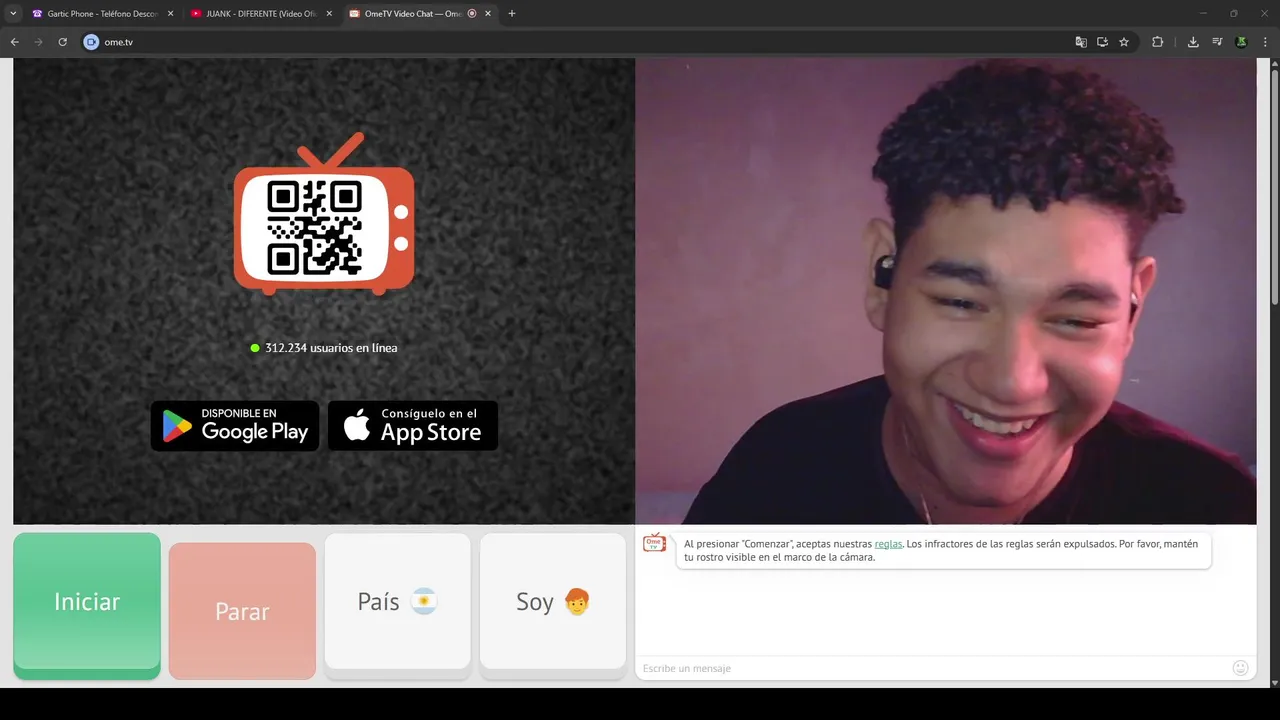Open the App Store download badge
Screen dimensions: 1280x720
(413, 426)
